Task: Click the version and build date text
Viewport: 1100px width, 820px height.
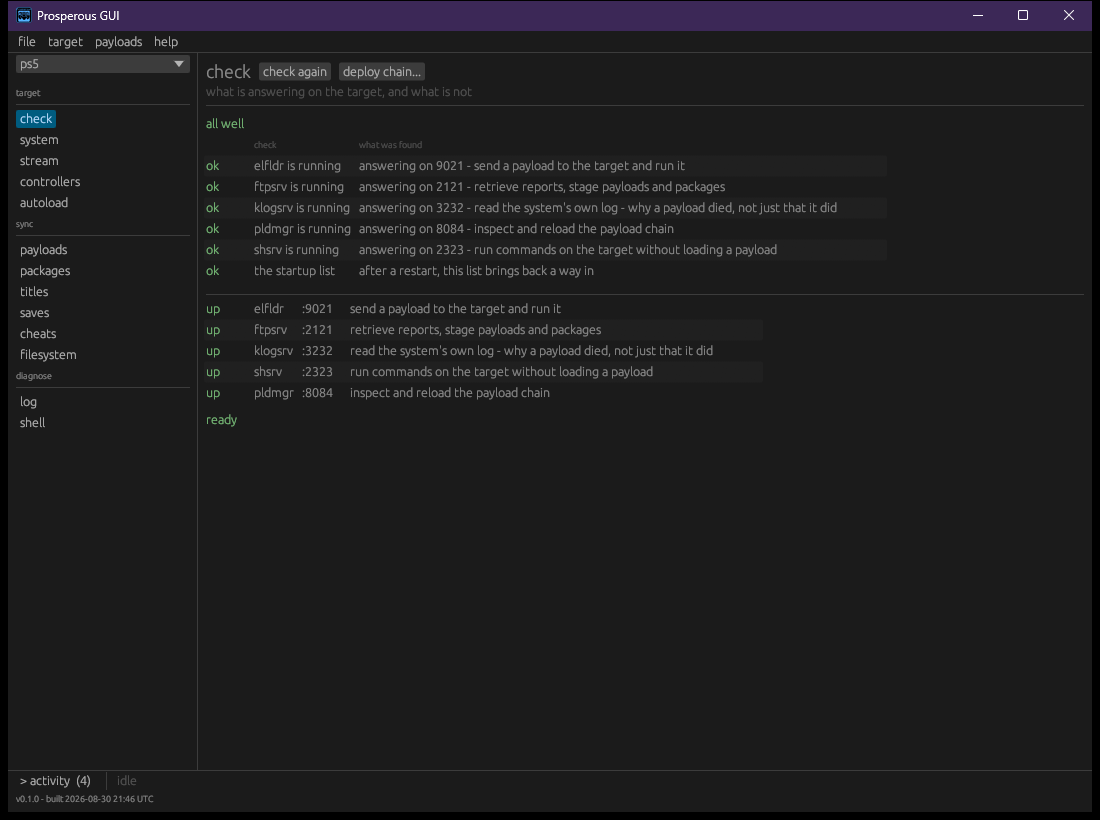Action: (x=84, y=799)
